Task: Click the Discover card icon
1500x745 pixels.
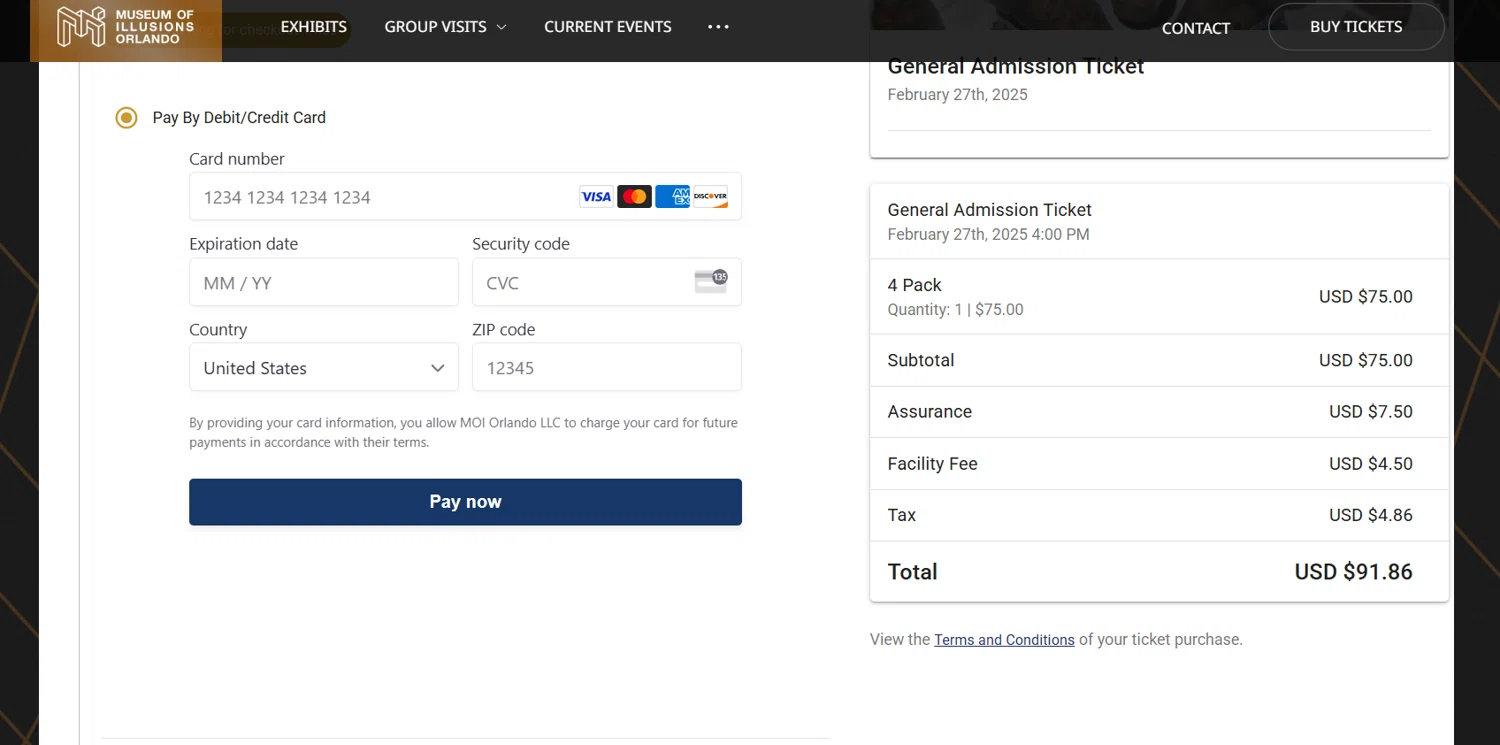Action: tap(710, 197)
